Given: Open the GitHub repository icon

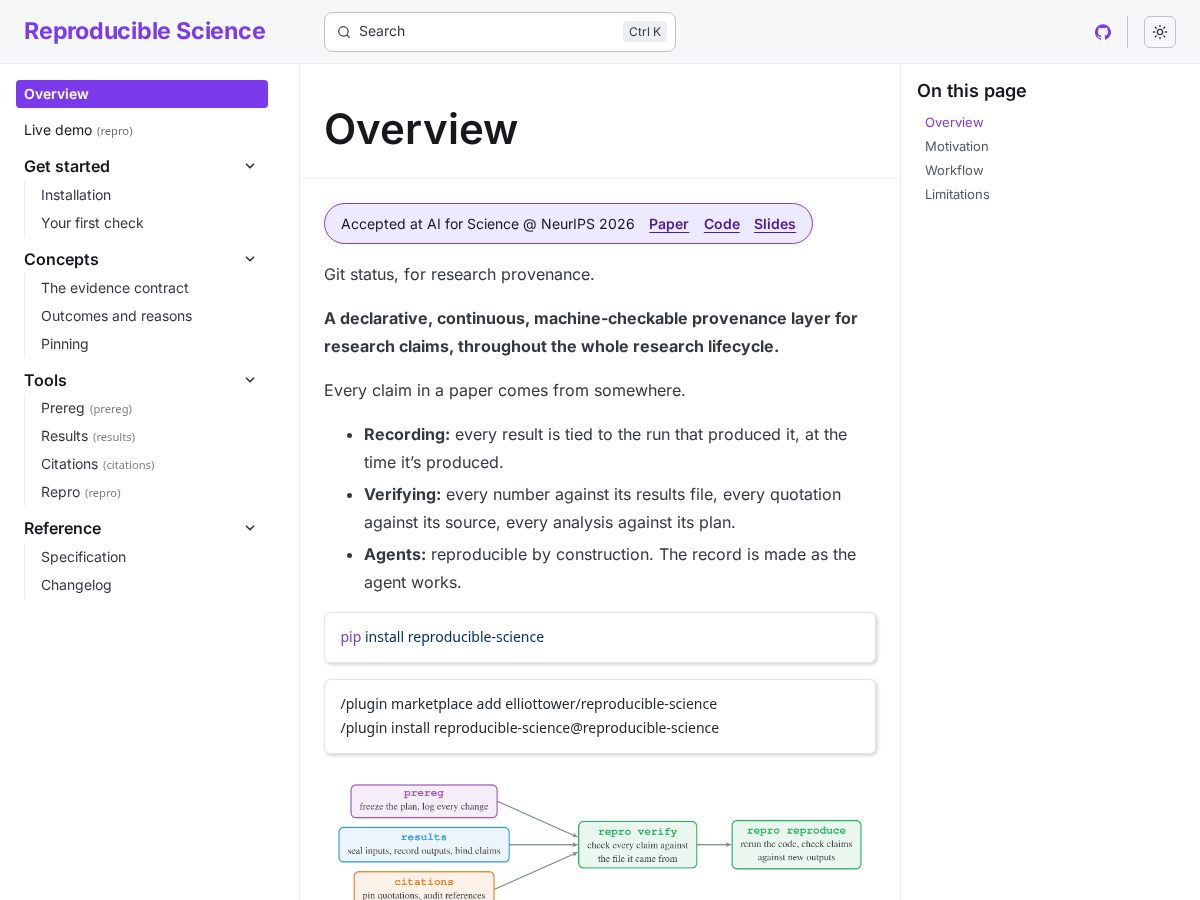Looking at the screenshot, I should point(1103,32).
